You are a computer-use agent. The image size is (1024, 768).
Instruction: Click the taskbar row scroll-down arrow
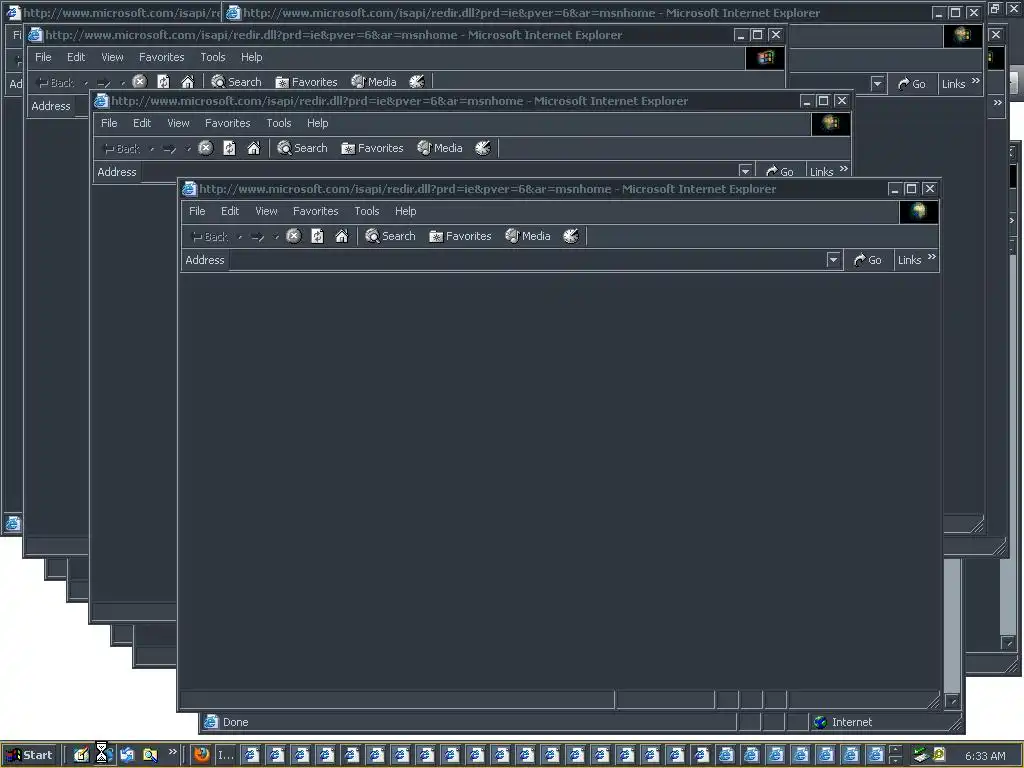[895, 760]
